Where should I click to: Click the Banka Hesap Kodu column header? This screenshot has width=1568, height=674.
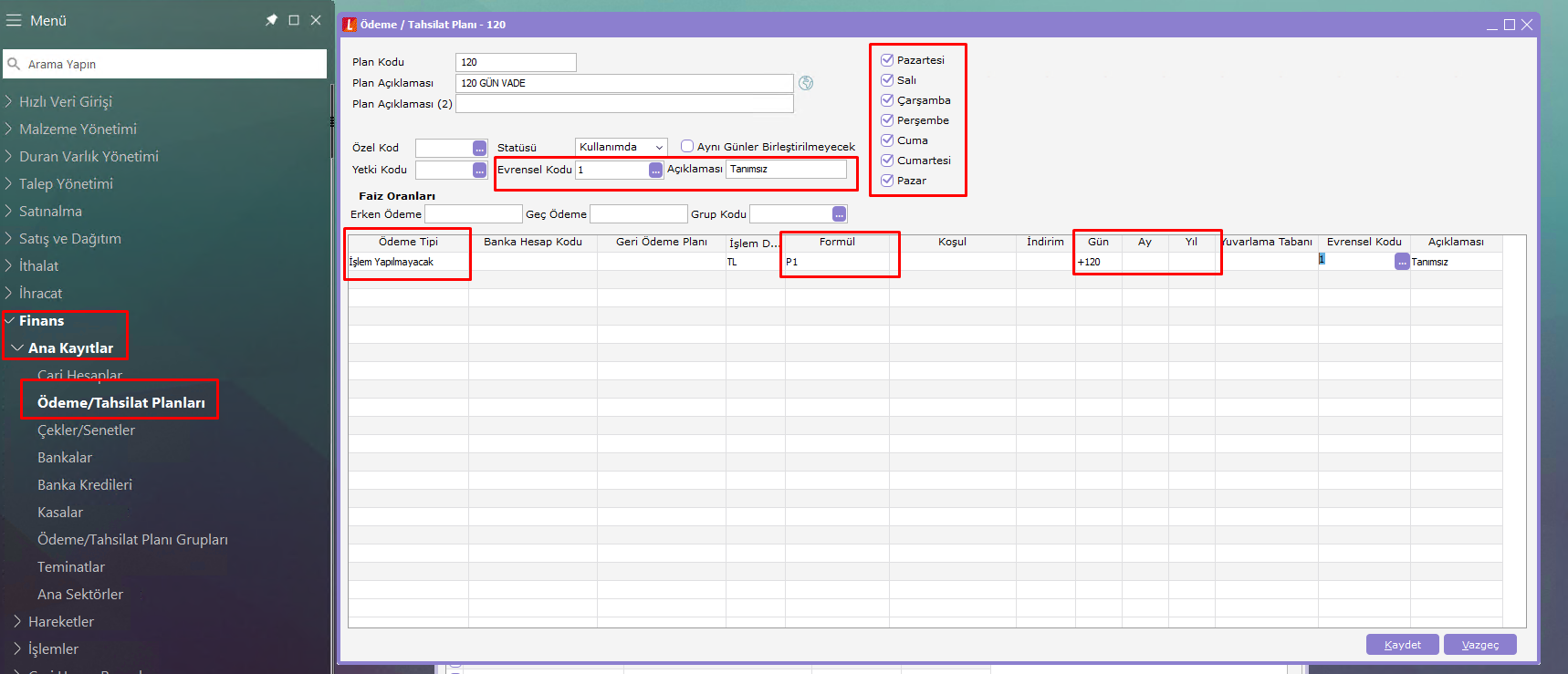click(533, 242)
